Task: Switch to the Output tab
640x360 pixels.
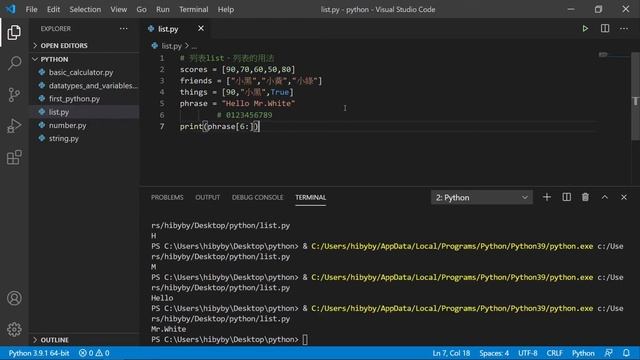Action: coord(207,197)
